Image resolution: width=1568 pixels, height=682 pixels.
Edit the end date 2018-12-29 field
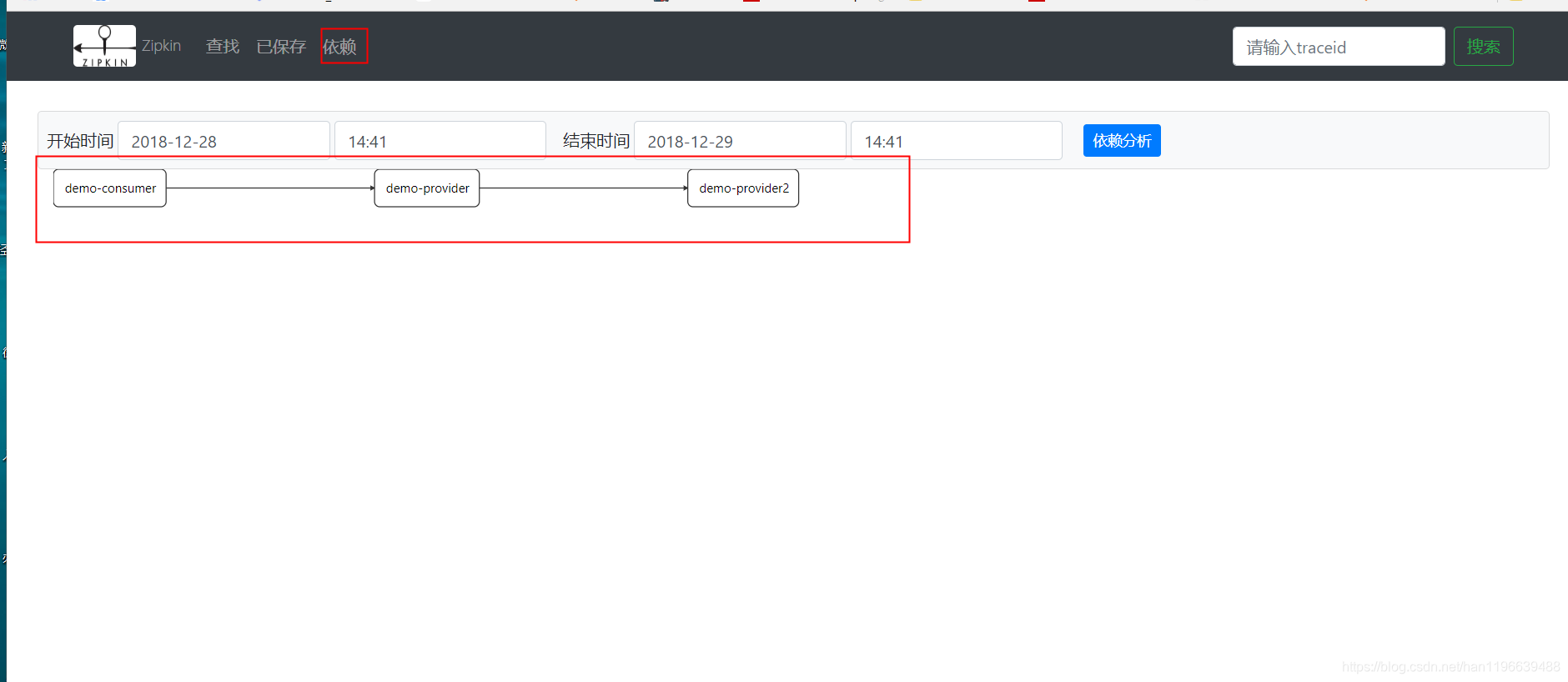click(x=740, y=141)
